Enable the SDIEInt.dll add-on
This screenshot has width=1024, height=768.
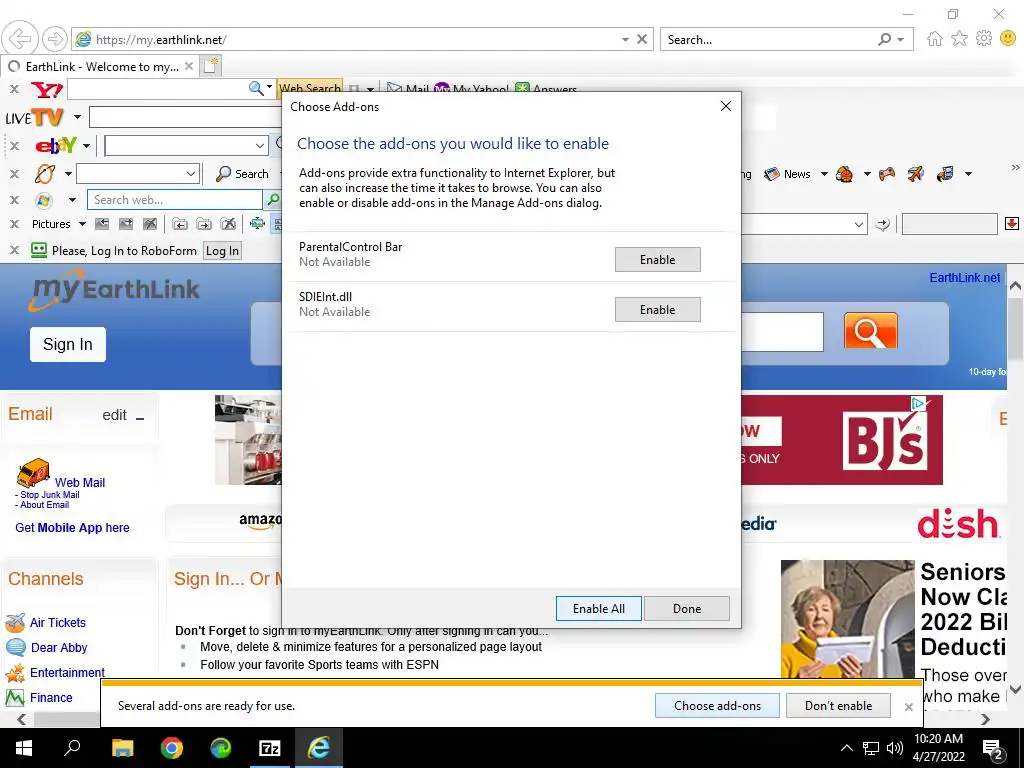(x=658, y=310)
